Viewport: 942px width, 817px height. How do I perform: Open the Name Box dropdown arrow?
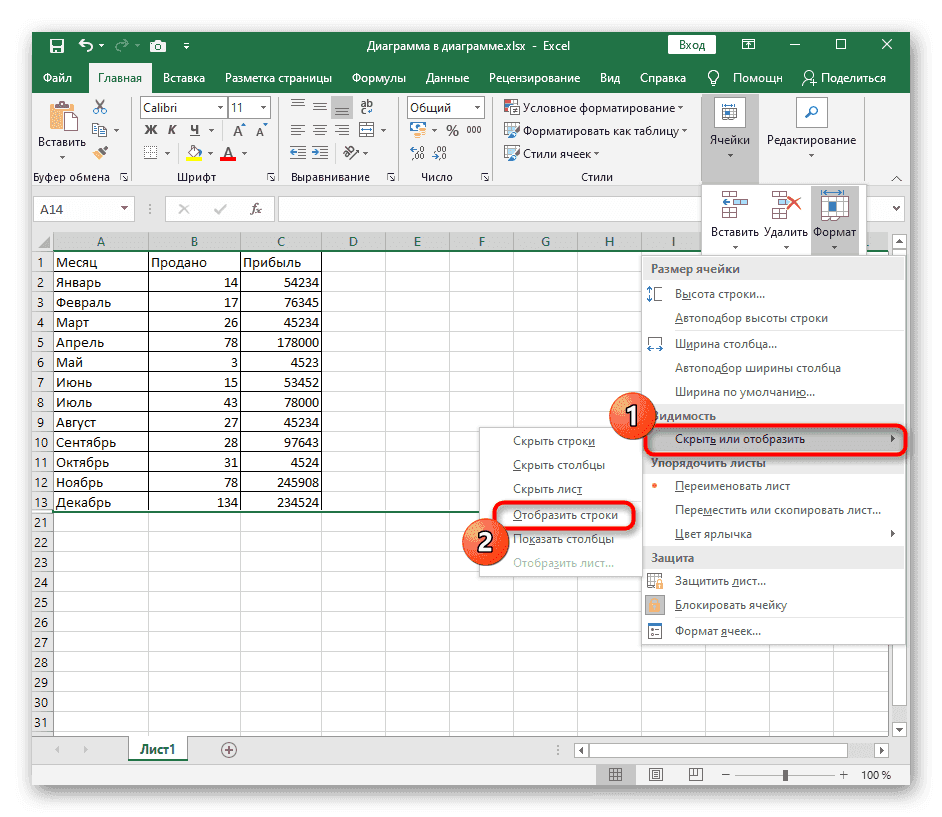pyautogui.click(x=125, y=209)
